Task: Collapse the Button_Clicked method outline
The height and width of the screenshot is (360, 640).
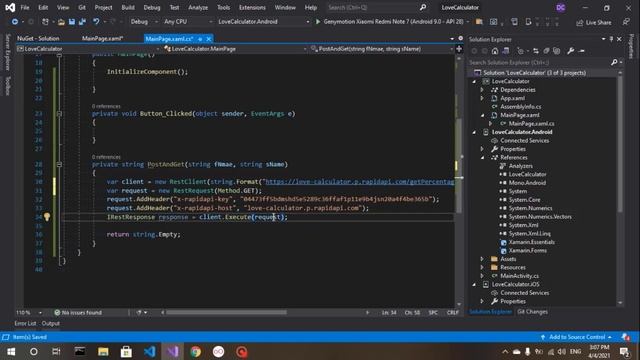Action: point(59,113)
